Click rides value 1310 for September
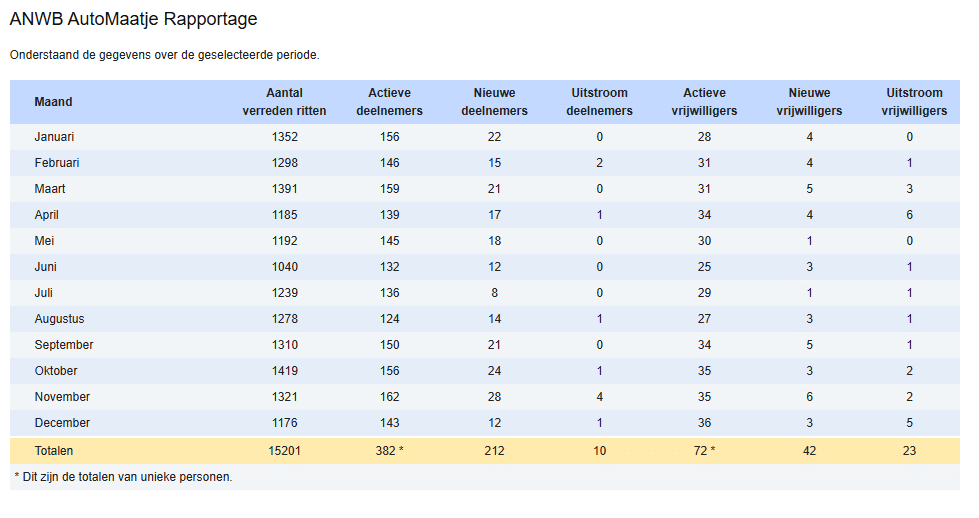 coord(285,345)
